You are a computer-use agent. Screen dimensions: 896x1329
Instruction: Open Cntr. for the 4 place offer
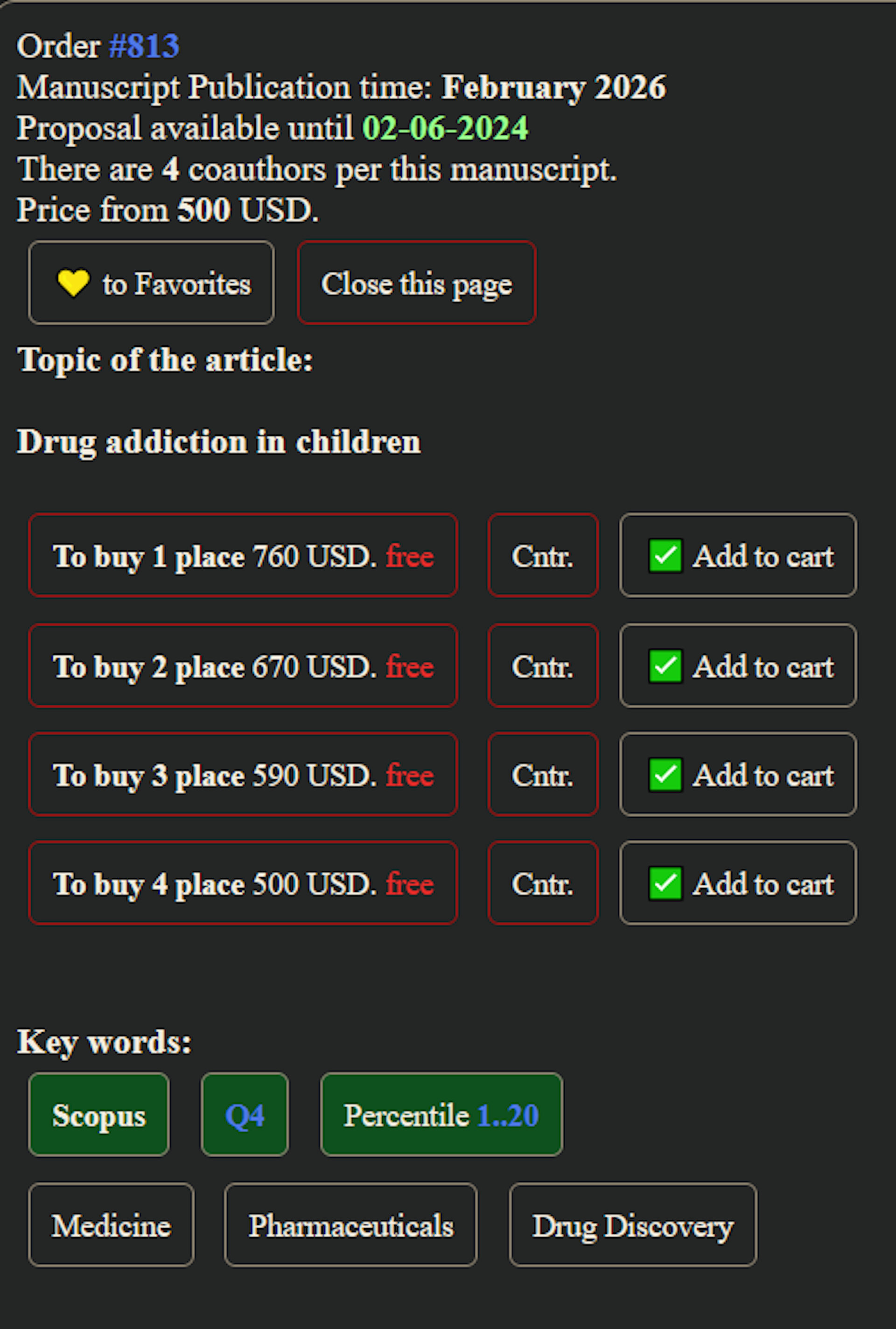[x=543, y=883]
